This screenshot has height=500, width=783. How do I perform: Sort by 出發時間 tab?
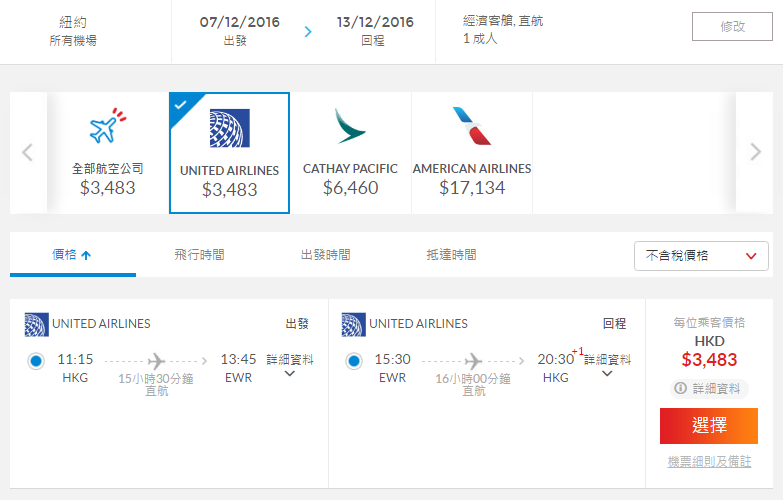click(x=325, y=255)
